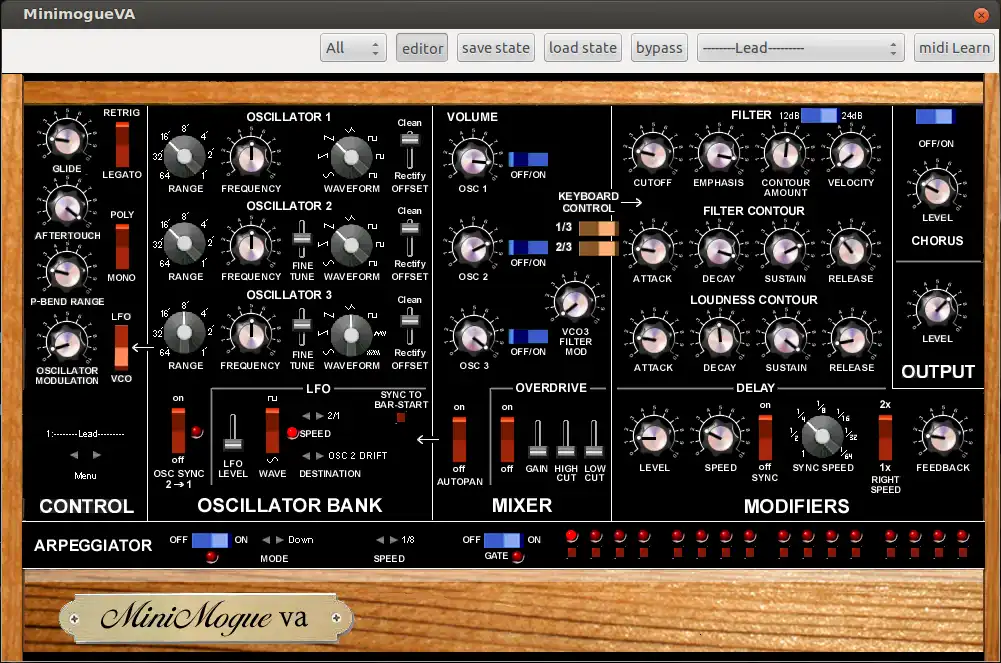Click previous arrow for Arpeggiator Speed

point(380,540)
